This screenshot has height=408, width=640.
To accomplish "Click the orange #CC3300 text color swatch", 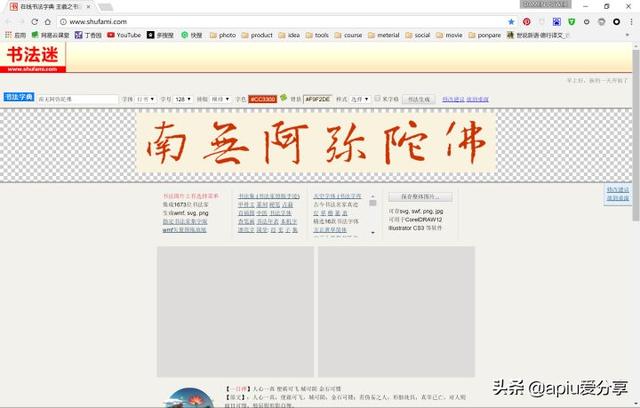I will pyautogui.click(x=262, y=99).
